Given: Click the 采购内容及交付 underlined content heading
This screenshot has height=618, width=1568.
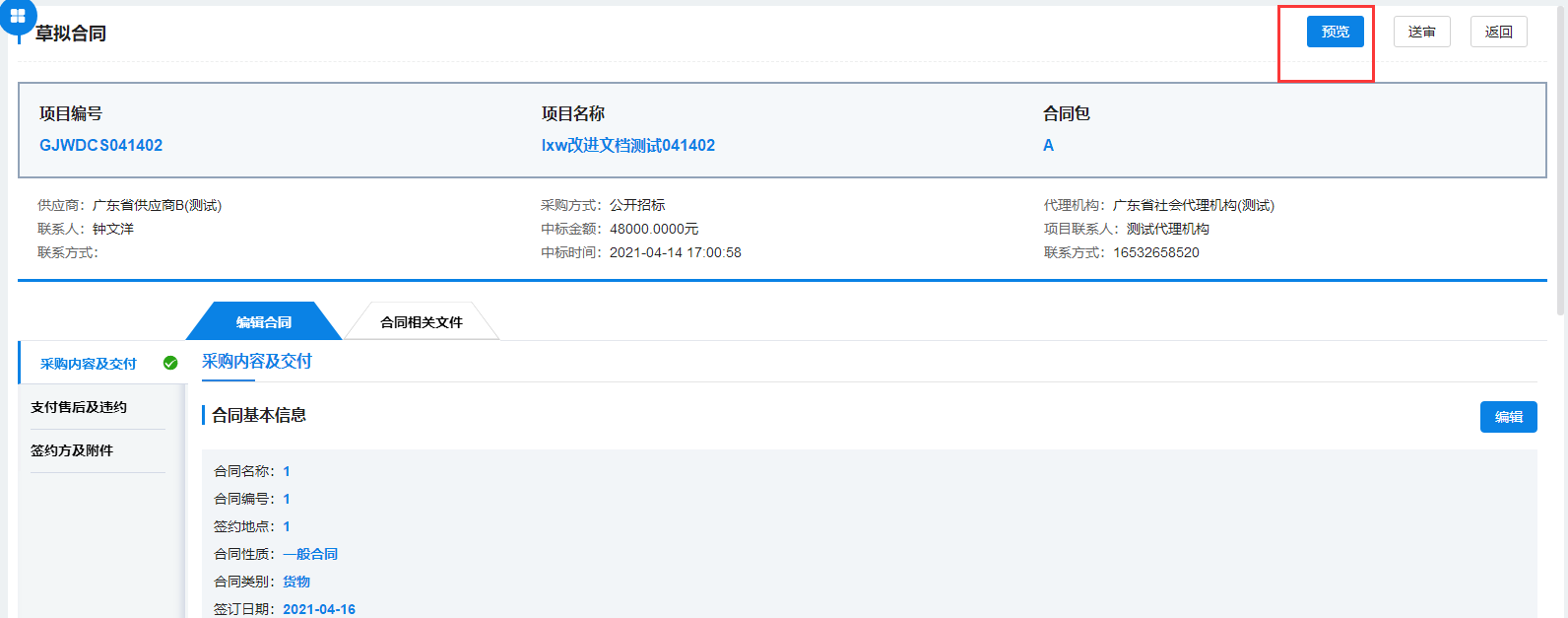Looking at the screenshot, I should click(x=256, y=362).
